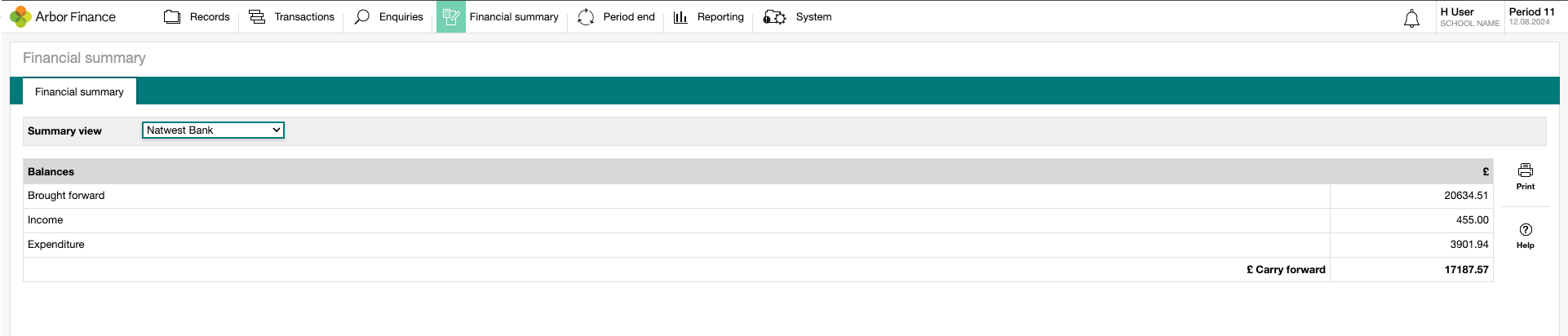Click the £ Carry forward label
The image size is (1568, 336).
point(1286,270)
